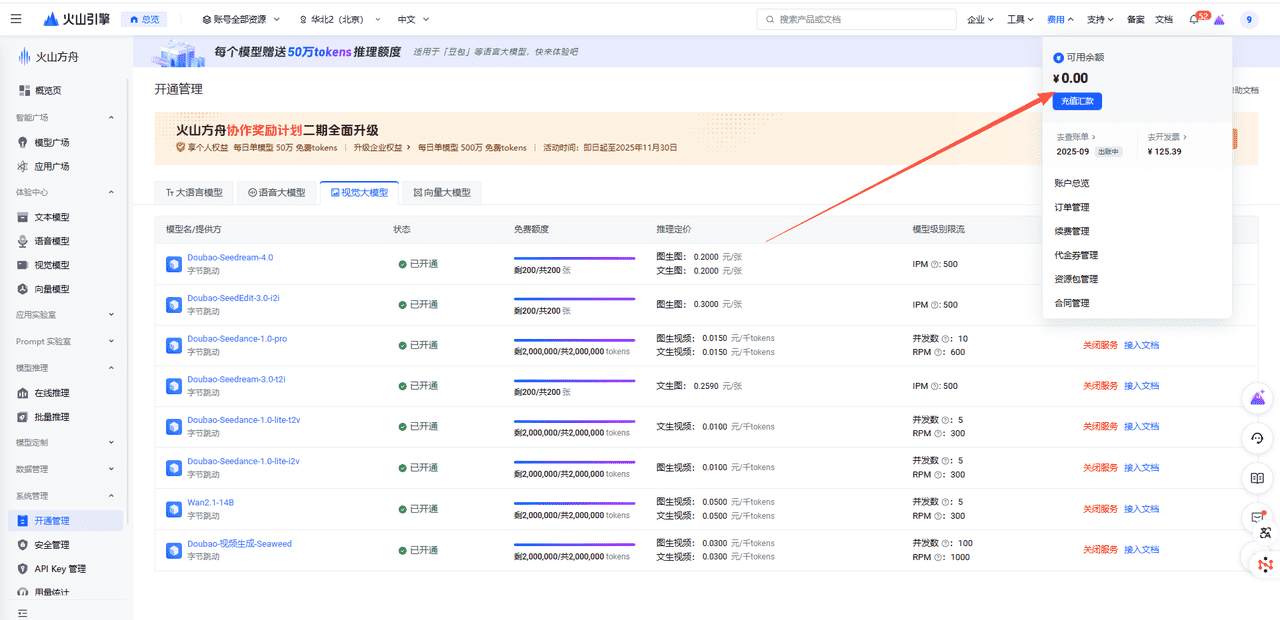
Task: Expand the 企业 dropdown in the top bar
Action: coord(981,18)
